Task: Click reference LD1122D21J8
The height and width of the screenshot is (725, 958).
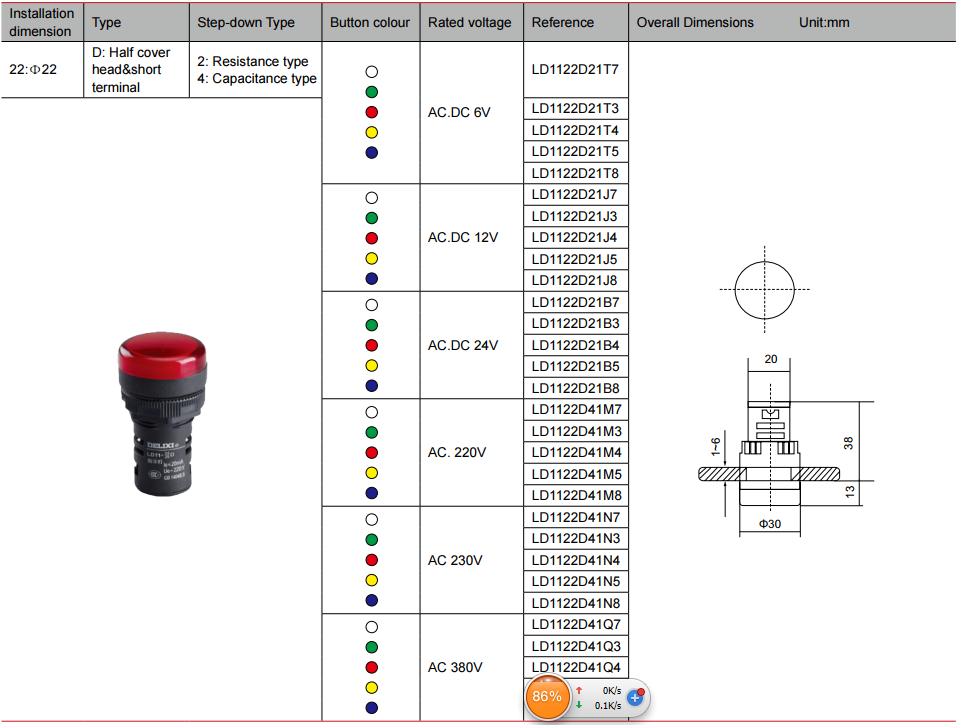Action: (x=574, y=281)
